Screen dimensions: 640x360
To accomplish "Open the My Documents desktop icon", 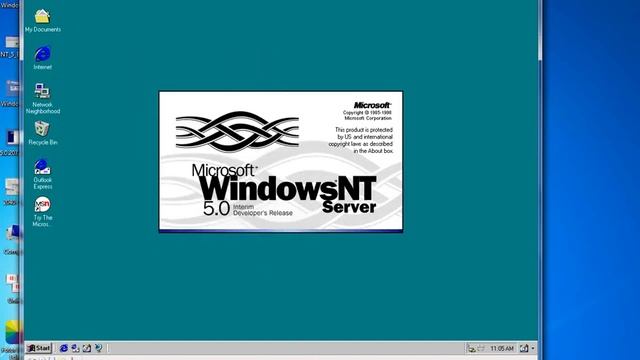I will click(42, 20).
